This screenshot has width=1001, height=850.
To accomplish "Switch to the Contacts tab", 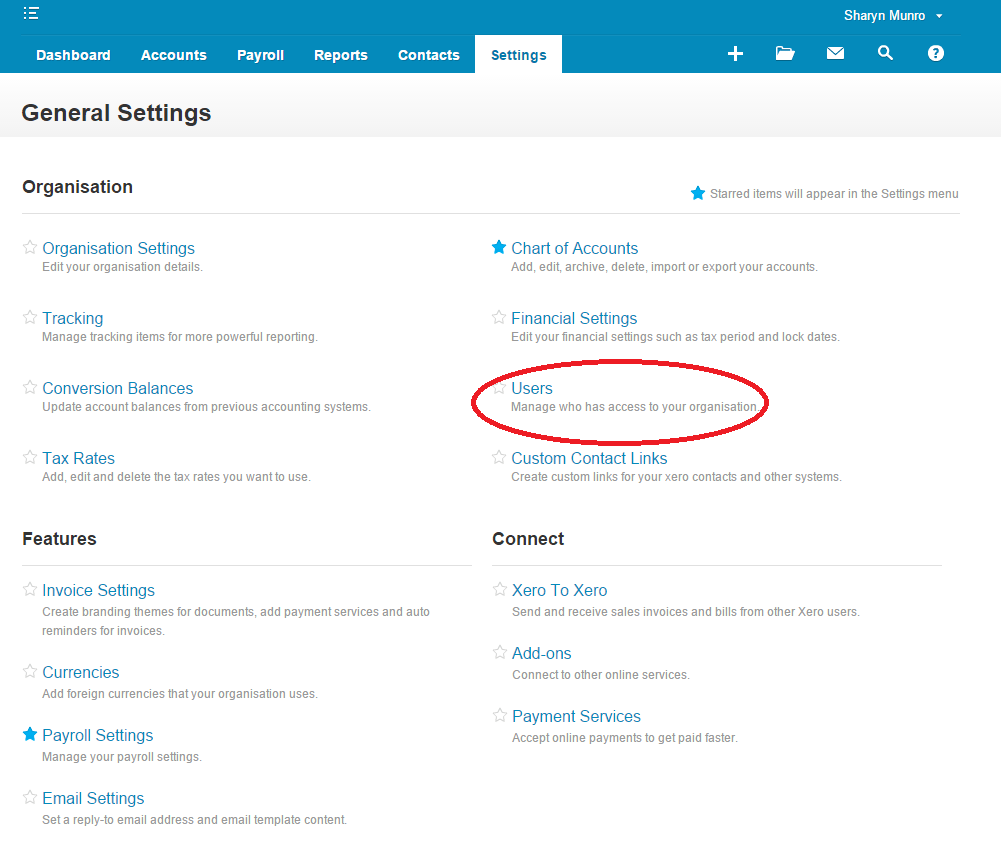I will click(x=428, y=55).
